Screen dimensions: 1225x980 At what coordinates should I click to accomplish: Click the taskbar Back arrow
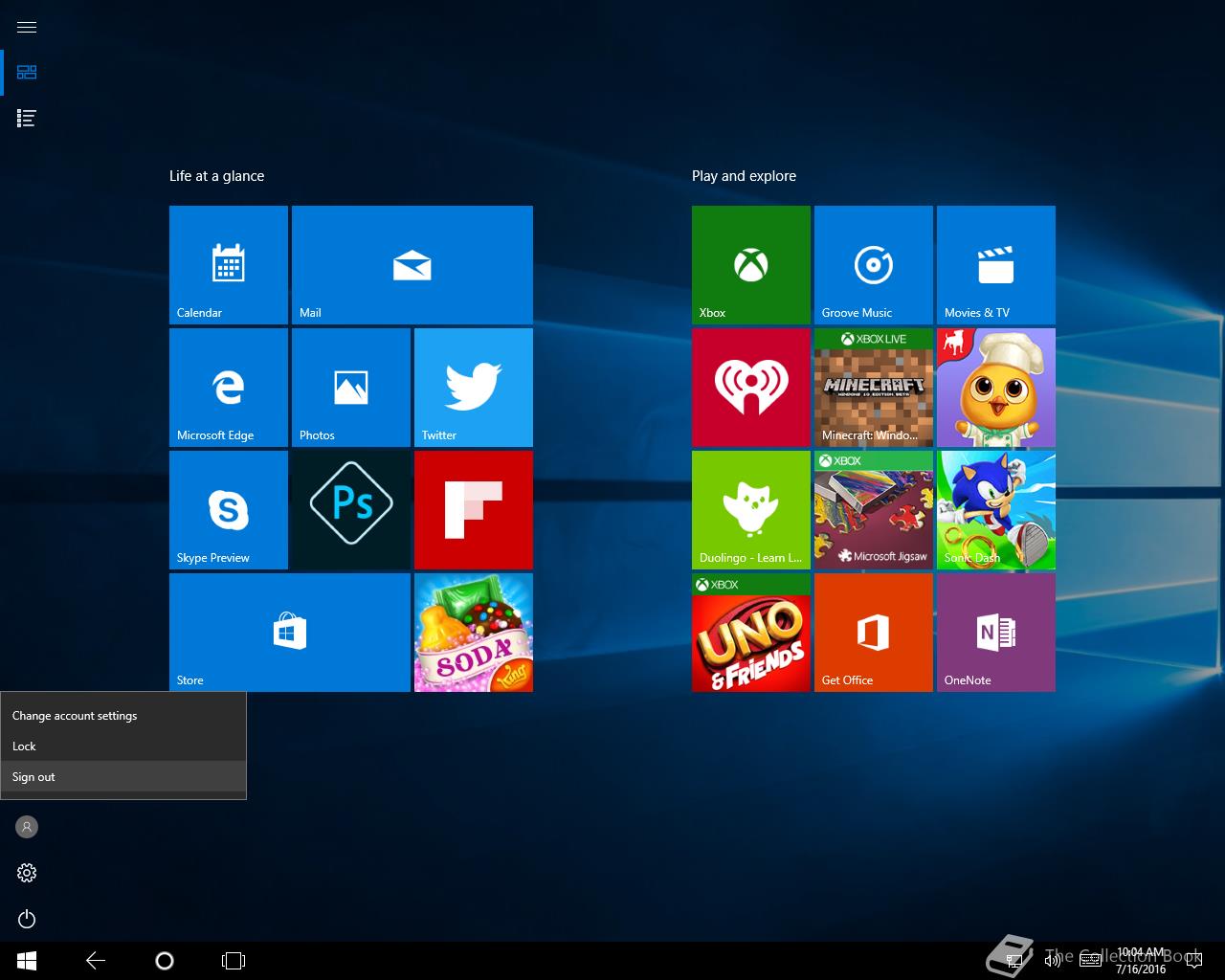96,961
